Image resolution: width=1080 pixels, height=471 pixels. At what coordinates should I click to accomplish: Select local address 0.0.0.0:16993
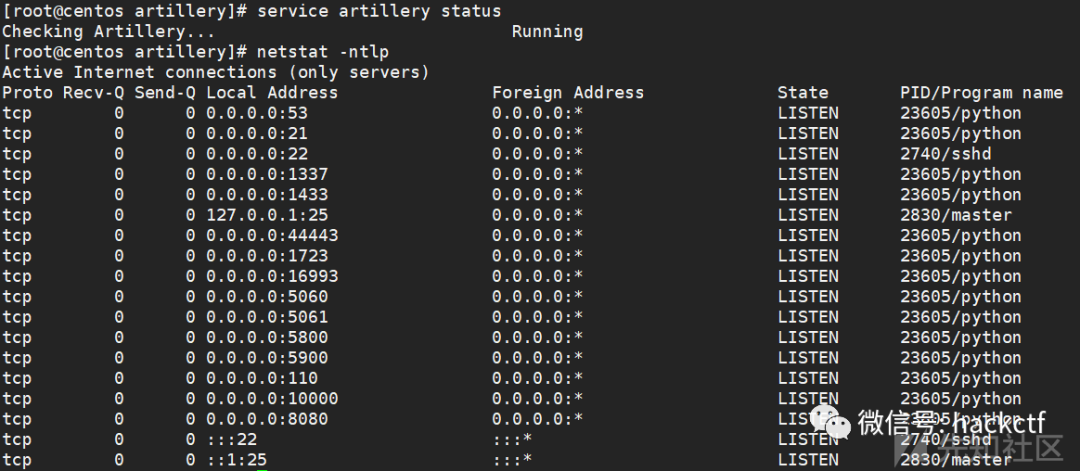point(272,276)
